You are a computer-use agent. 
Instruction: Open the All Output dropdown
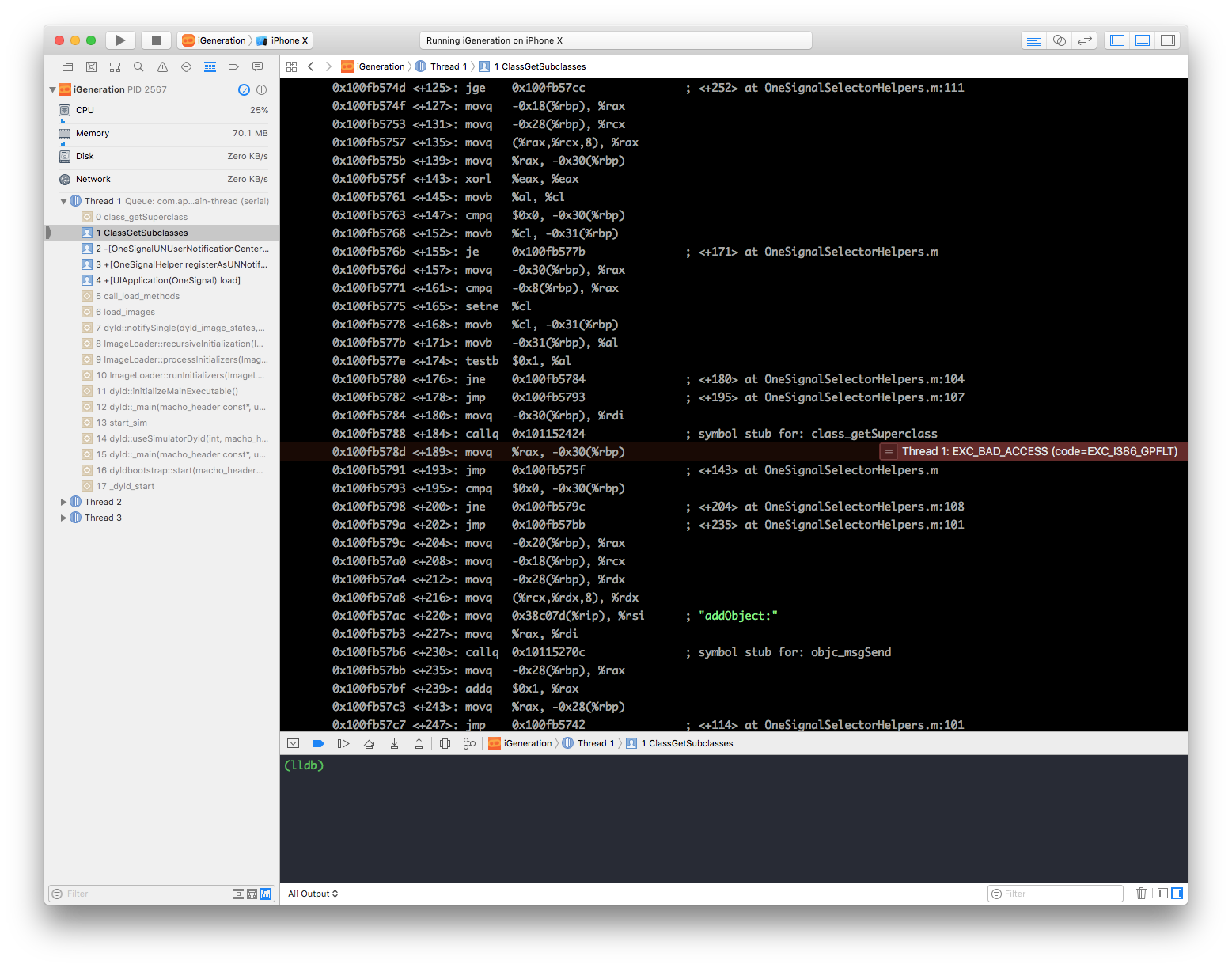pyautogui.click(x=313, y=894)
